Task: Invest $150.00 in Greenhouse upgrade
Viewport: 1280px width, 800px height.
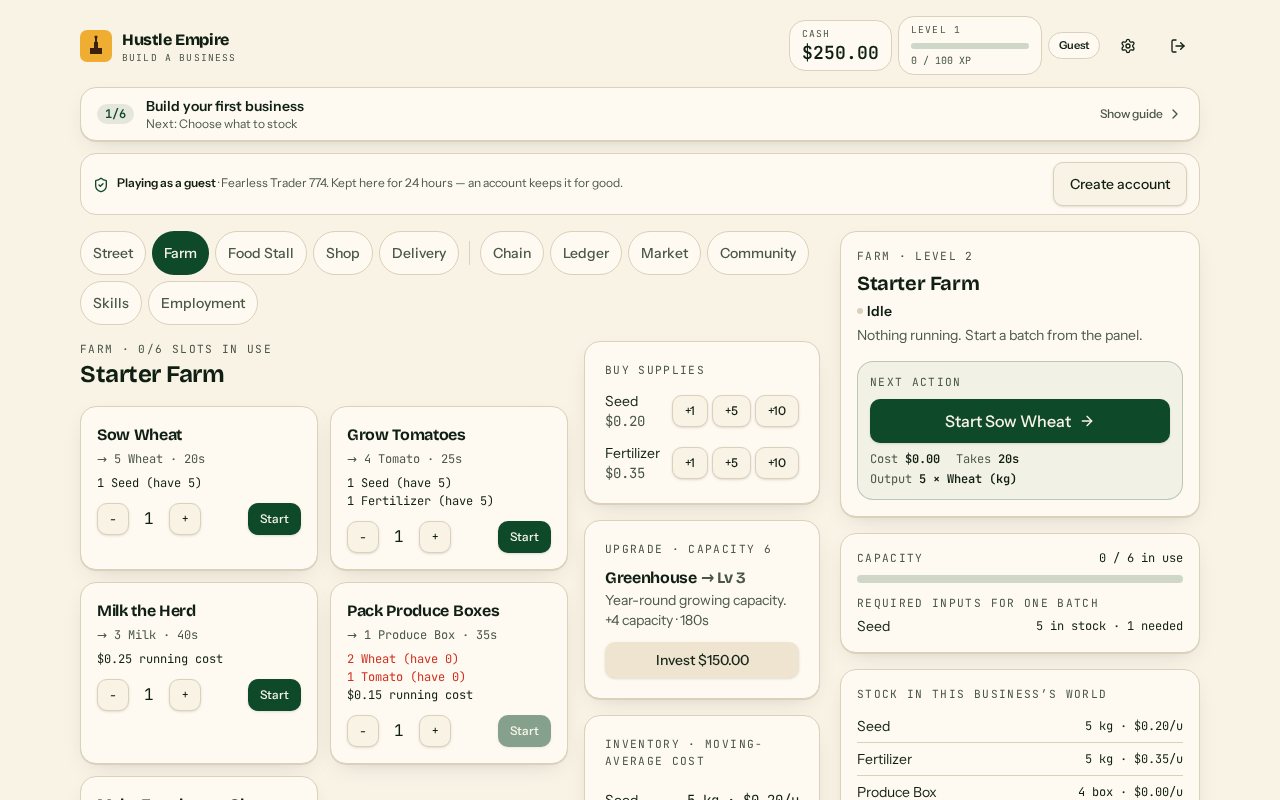Action: tap(702, 660)
